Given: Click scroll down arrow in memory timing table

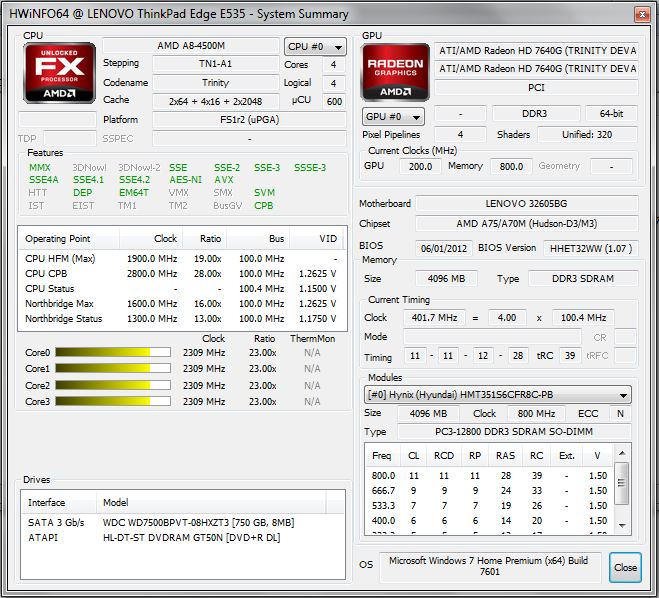Looking at the screenshot, I should tap(622, 525).
